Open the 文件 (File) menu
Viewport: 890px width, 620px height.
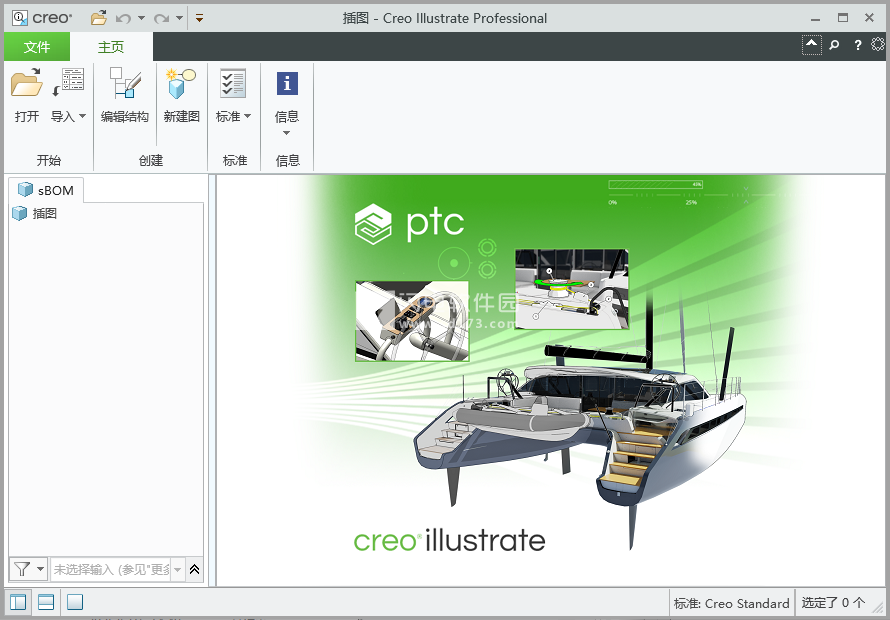(x=37, y=47)
